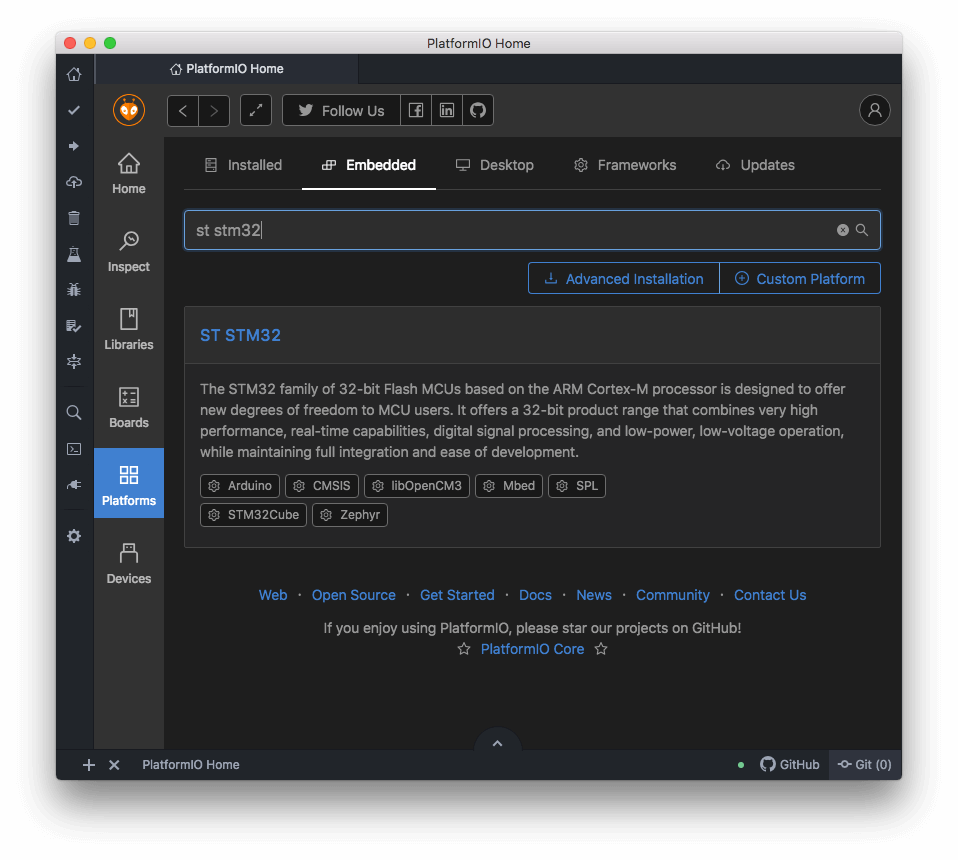The width and height of the screenshot is (958, 860).
Task: Switch to the Installed tab
Action: (243, 165)
